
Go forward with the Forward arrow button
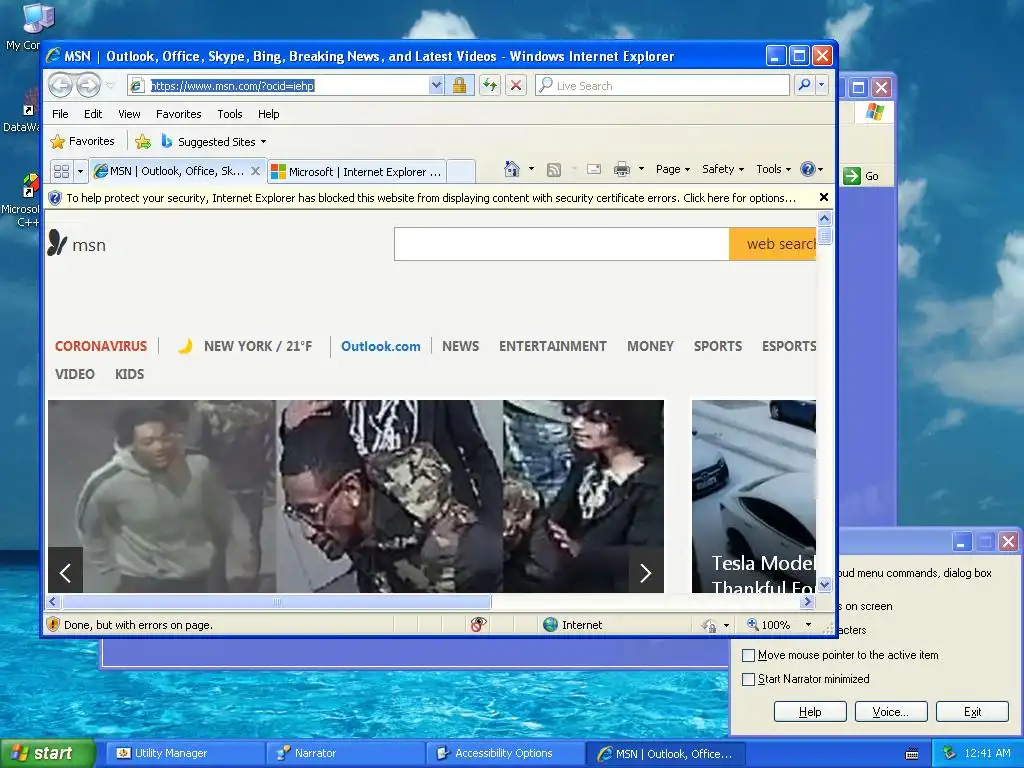(88, 85)
